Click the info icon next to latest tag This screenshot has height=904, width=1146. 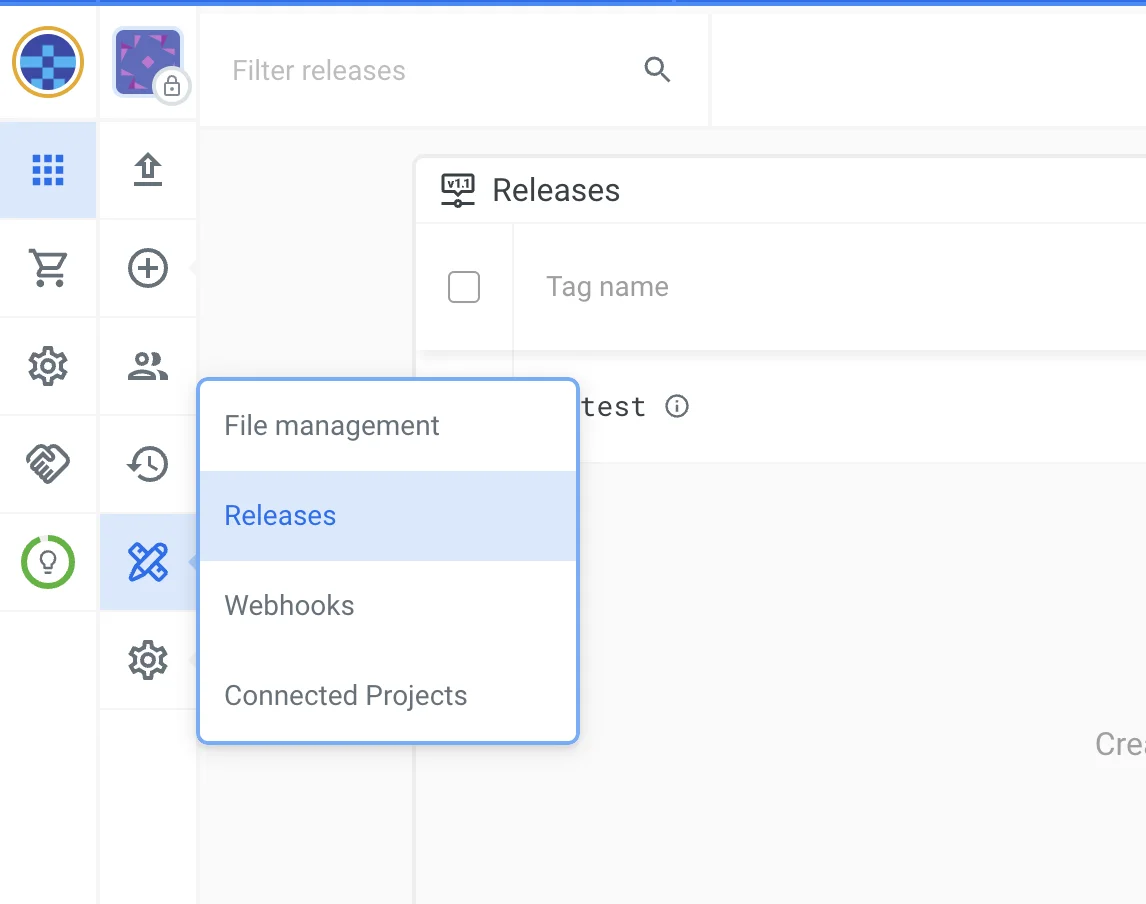677,407
